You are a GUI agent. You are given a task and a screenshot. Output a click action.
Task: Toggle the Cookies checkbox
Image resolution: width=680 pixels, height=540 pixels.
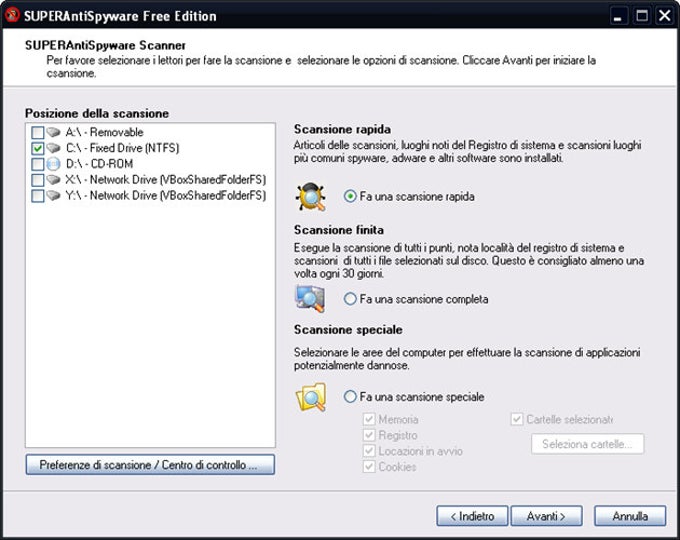369,467
